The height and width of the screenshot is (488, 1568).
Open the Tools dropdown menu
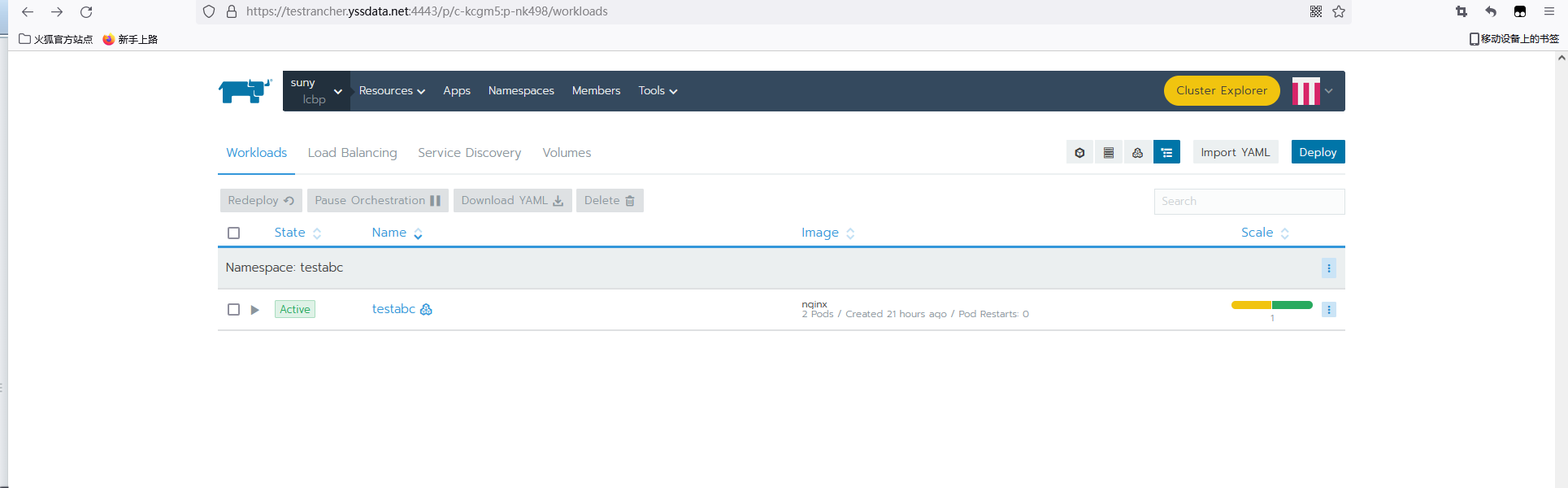(x=658, y=91)
